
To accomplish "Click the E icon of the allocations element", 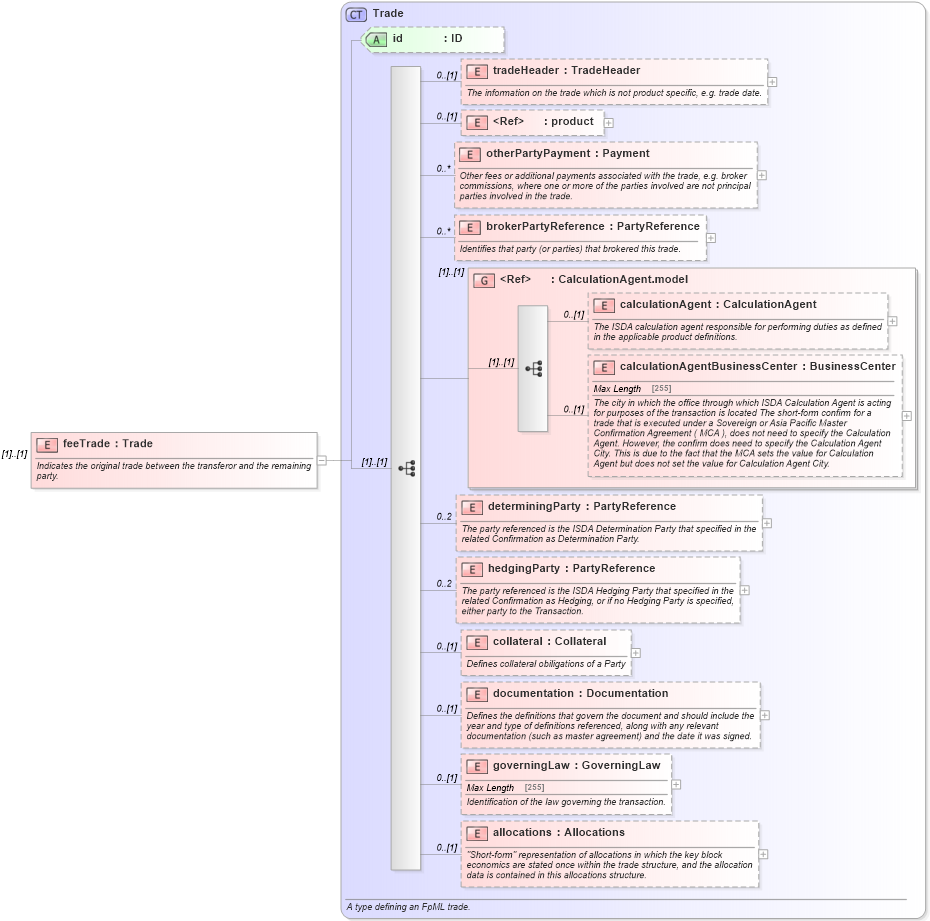I will (476, 832).
